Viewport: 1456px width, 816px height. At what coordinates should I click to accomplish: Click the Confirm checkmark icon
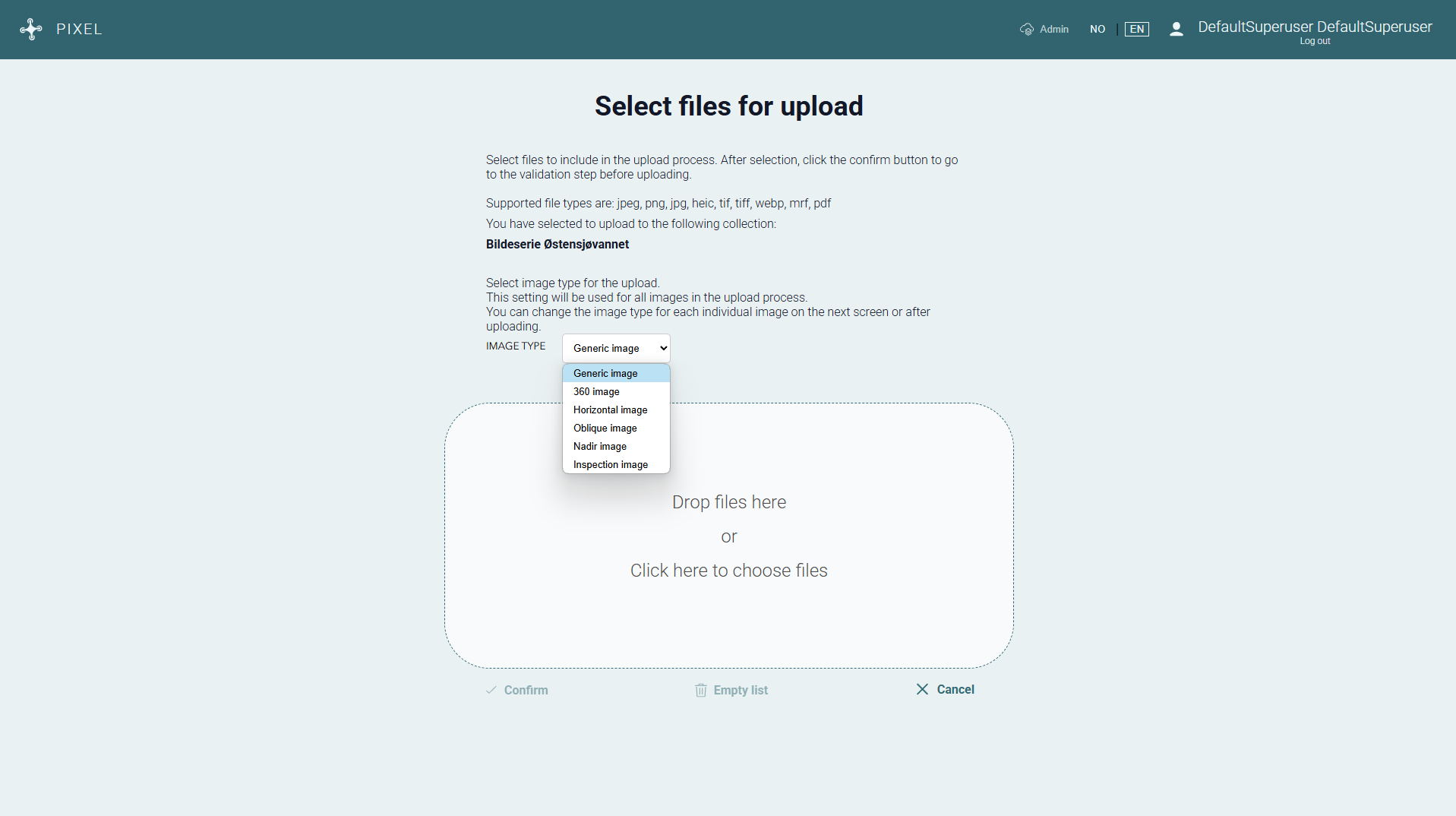[x=491, y=690]
